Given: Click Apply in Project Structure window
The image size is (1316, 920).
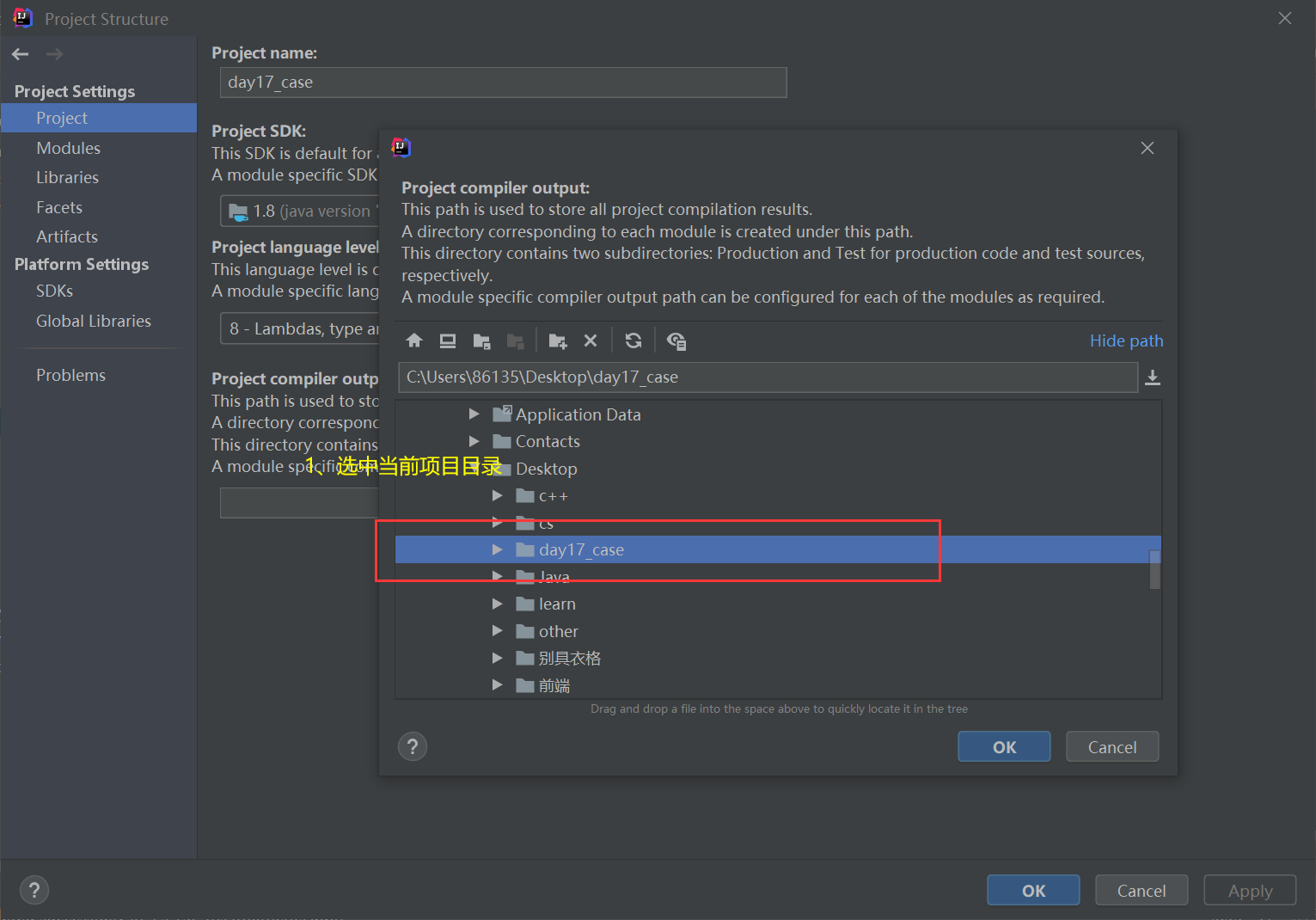Looking at the screenshot, I should point(1250,891).
